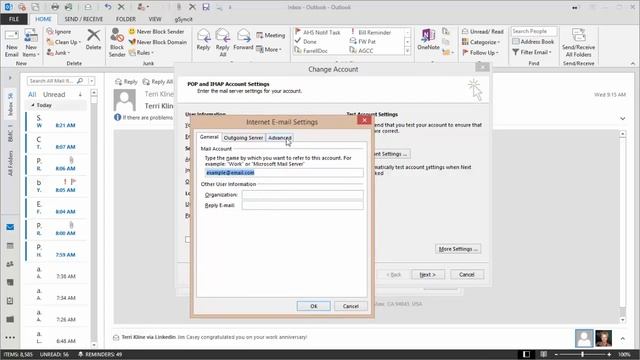
Task: Send to OneNote icon
Action: 428,40
